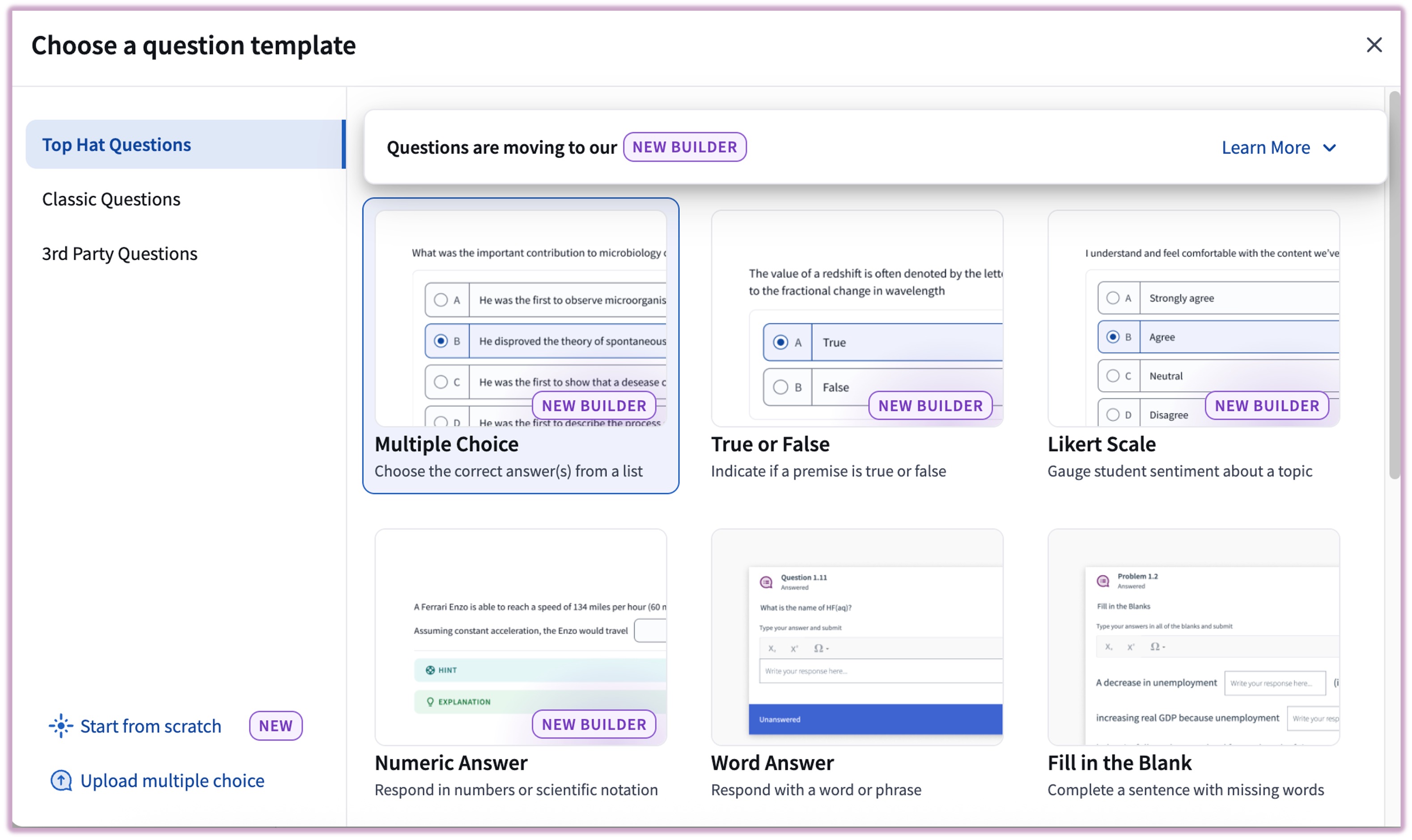The width and height of the screenshot is (1412, 840).
Task: Open the Classic Questions category
Action: coord(111,199)
